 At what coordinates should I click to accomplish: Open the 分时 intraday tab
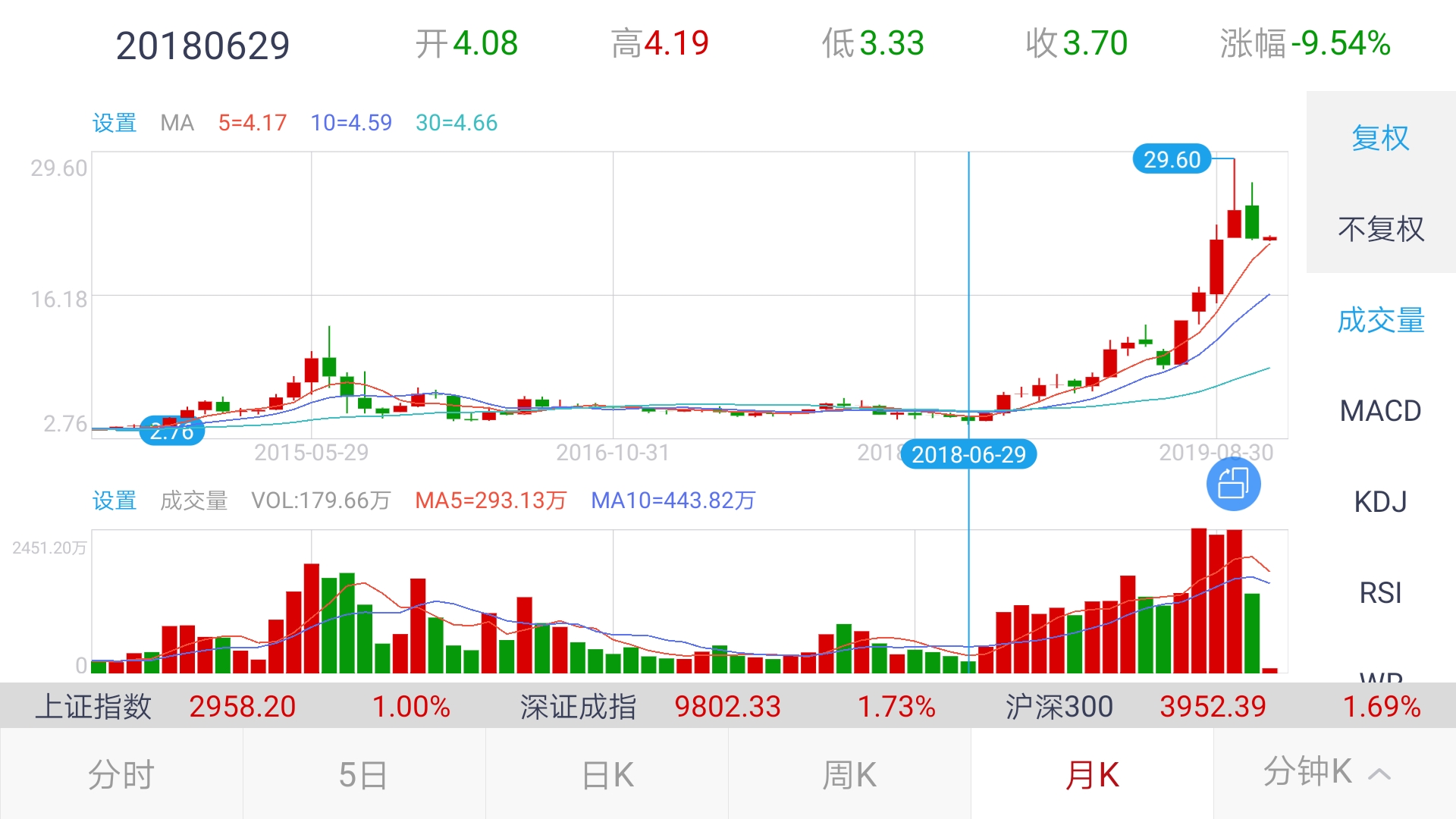[121, 775]
